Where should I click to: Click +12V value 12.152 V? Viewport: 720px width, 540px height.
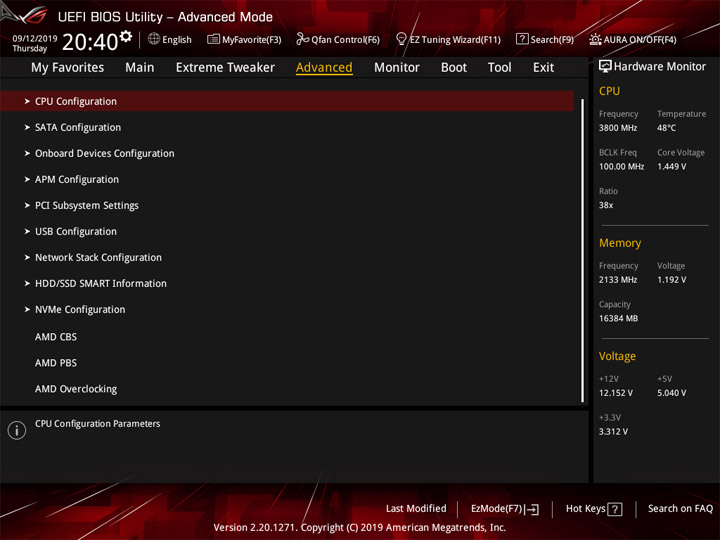pos(615,394)
